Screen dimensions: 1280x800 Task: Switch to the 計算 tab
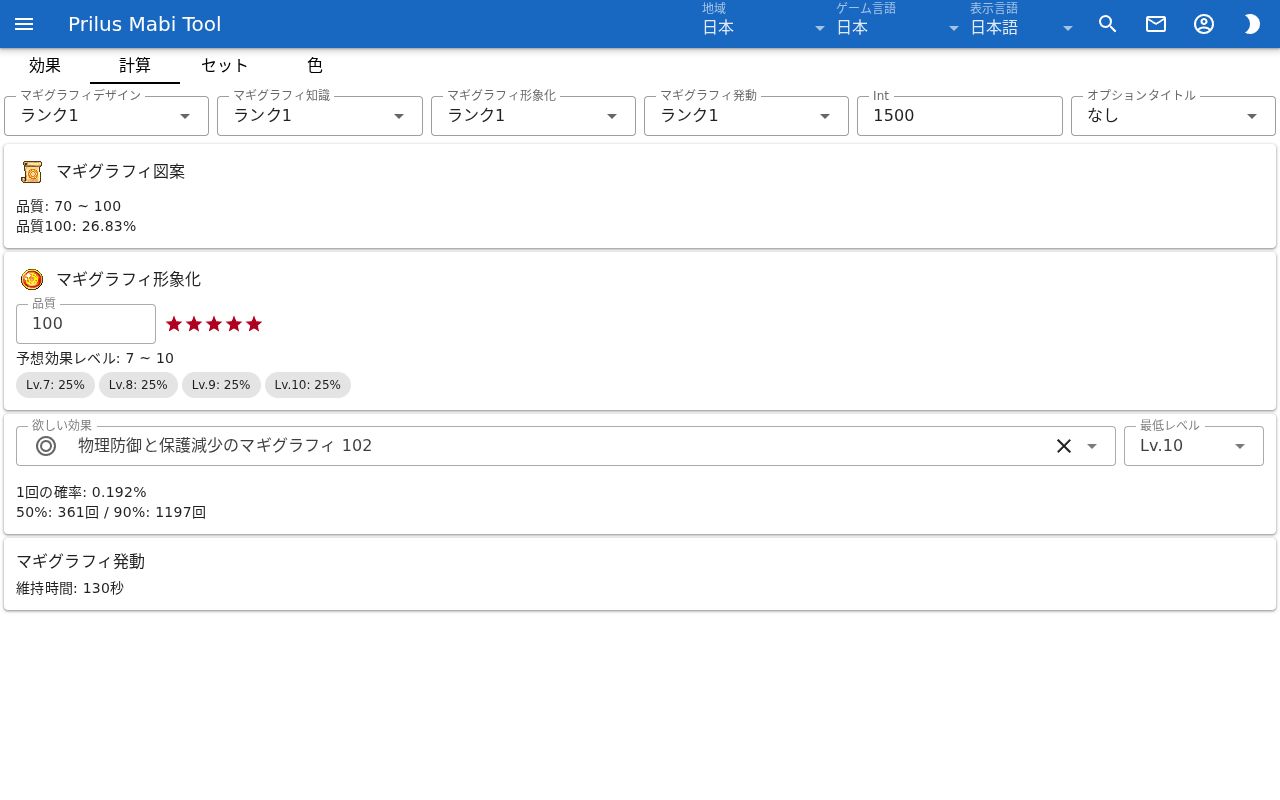tap(135, 66)
